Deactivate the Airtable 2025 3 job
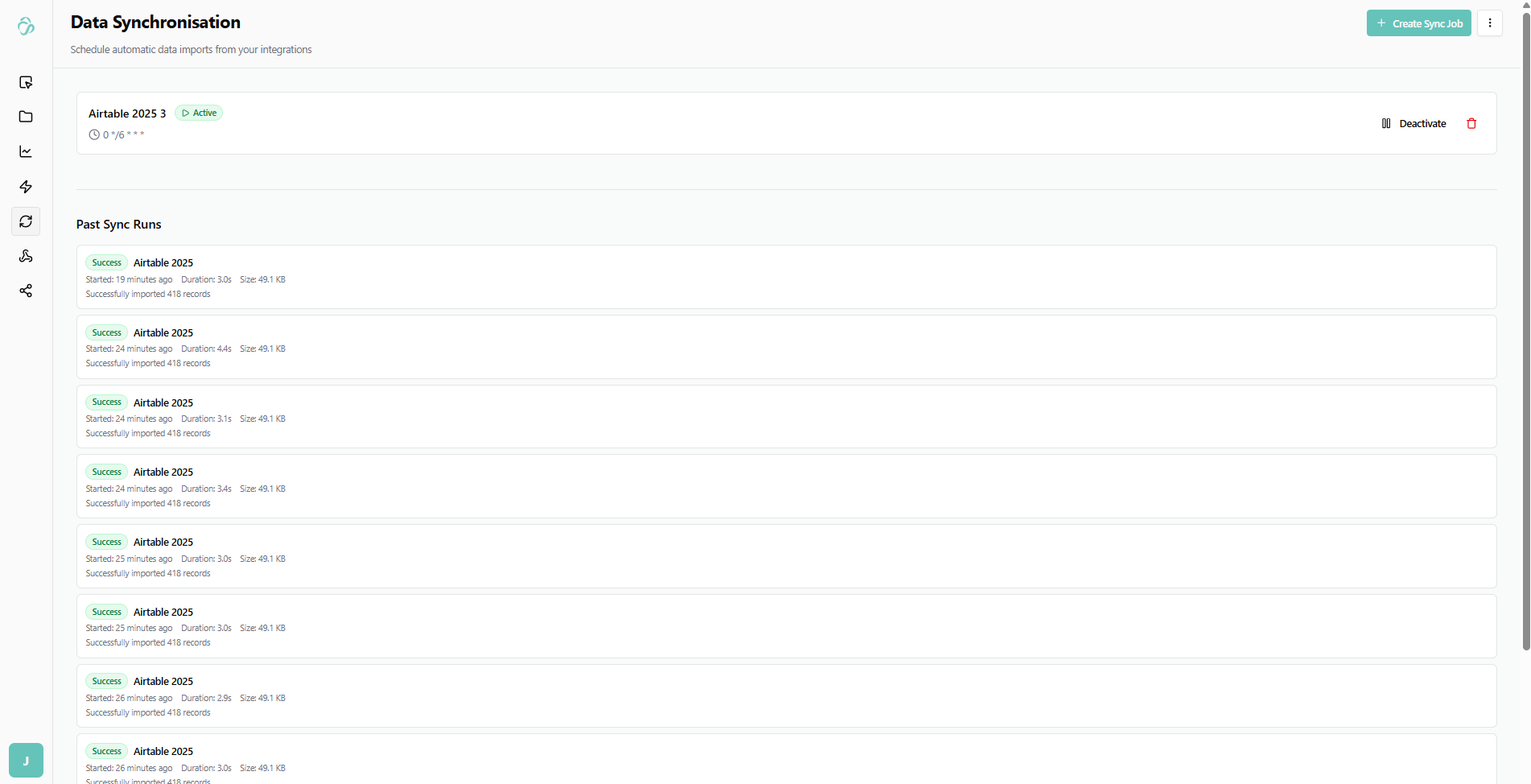Screen dimensions: 1531x784 coord(1413,123)
